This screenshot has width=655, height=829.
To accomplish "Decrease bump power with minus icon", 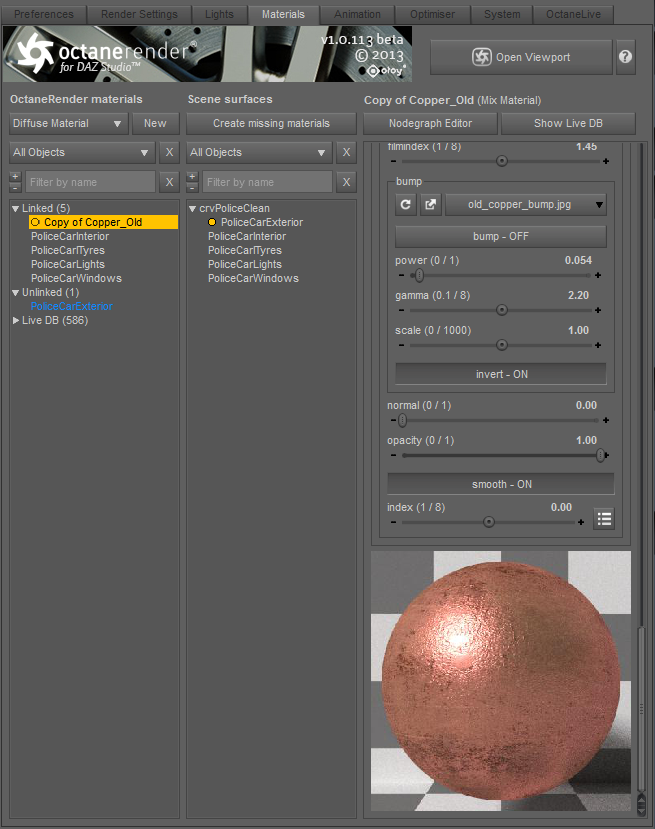I will pyautogui.click(x=401, y=275).
